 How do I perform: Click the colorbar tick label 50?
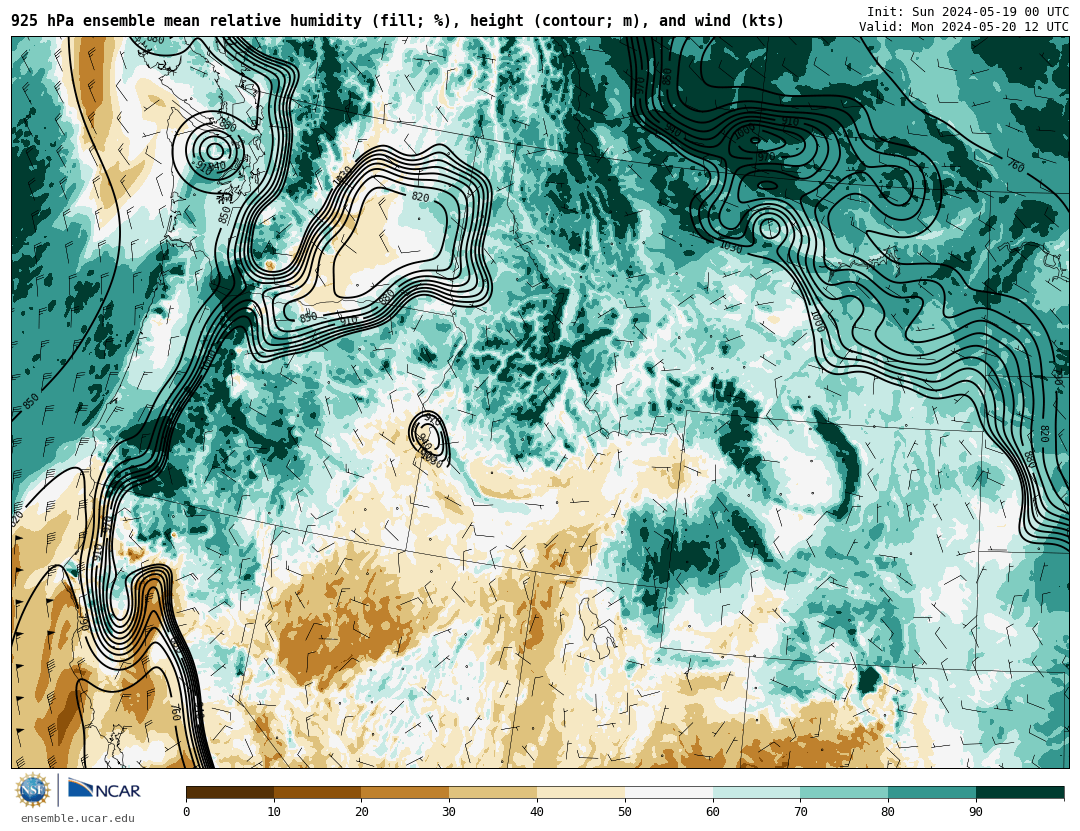click(625, 812)
